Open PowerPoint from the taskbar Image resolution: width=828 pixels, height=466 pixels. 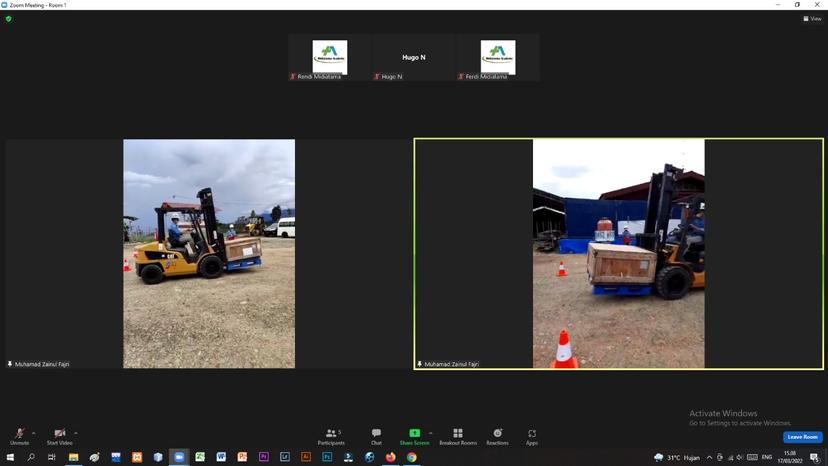tap(242, 457)
